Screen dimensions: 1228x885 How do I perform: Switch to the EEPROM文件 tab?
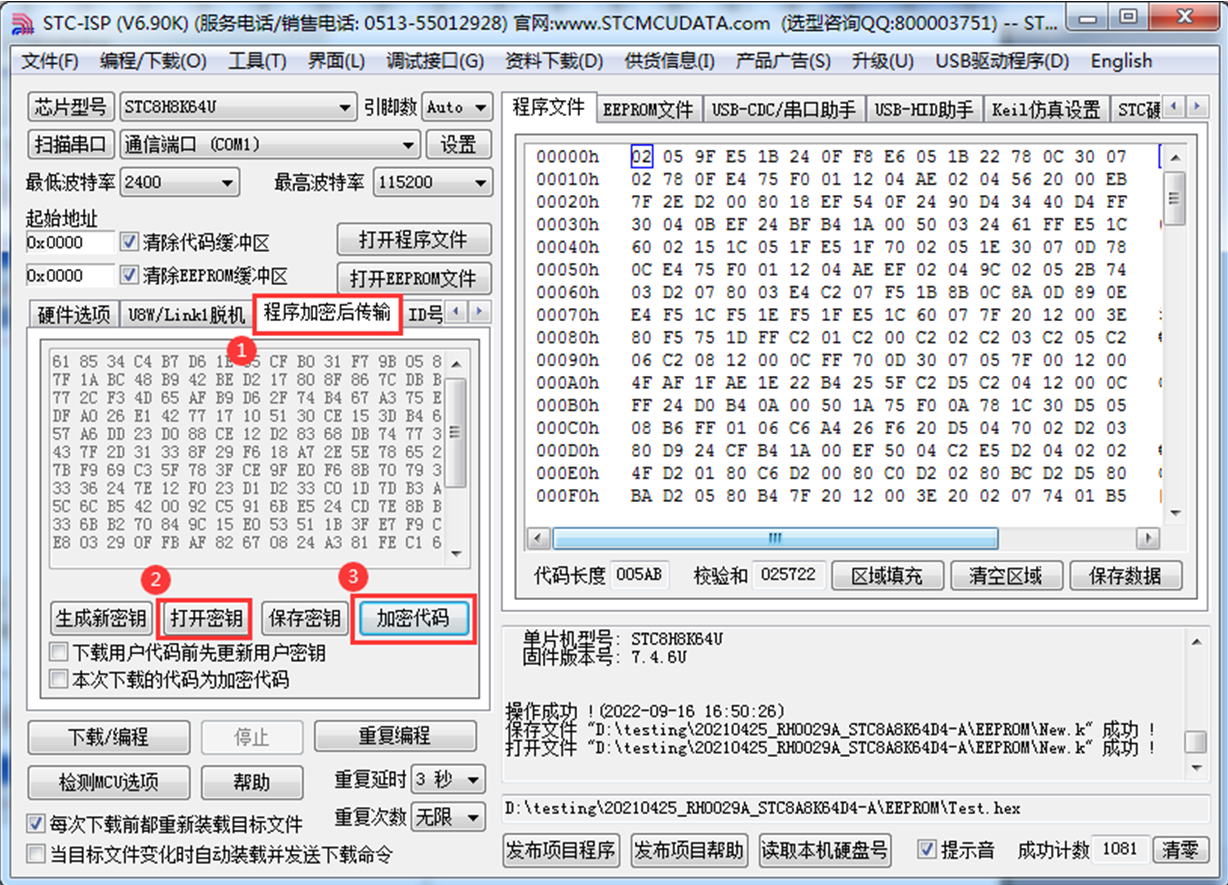648,110
